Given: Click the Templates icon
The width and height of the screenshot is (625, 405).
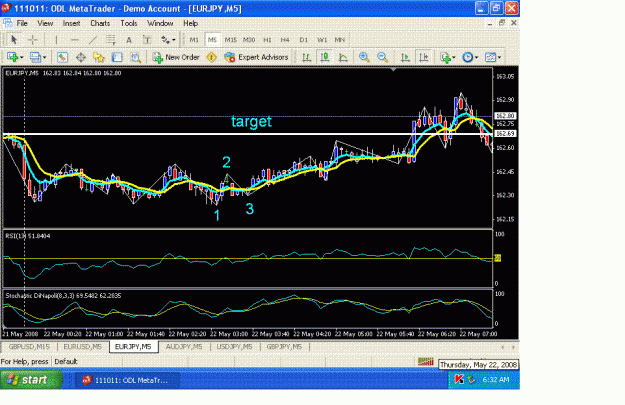Looking at the screenshot, I should click(490, 57).
